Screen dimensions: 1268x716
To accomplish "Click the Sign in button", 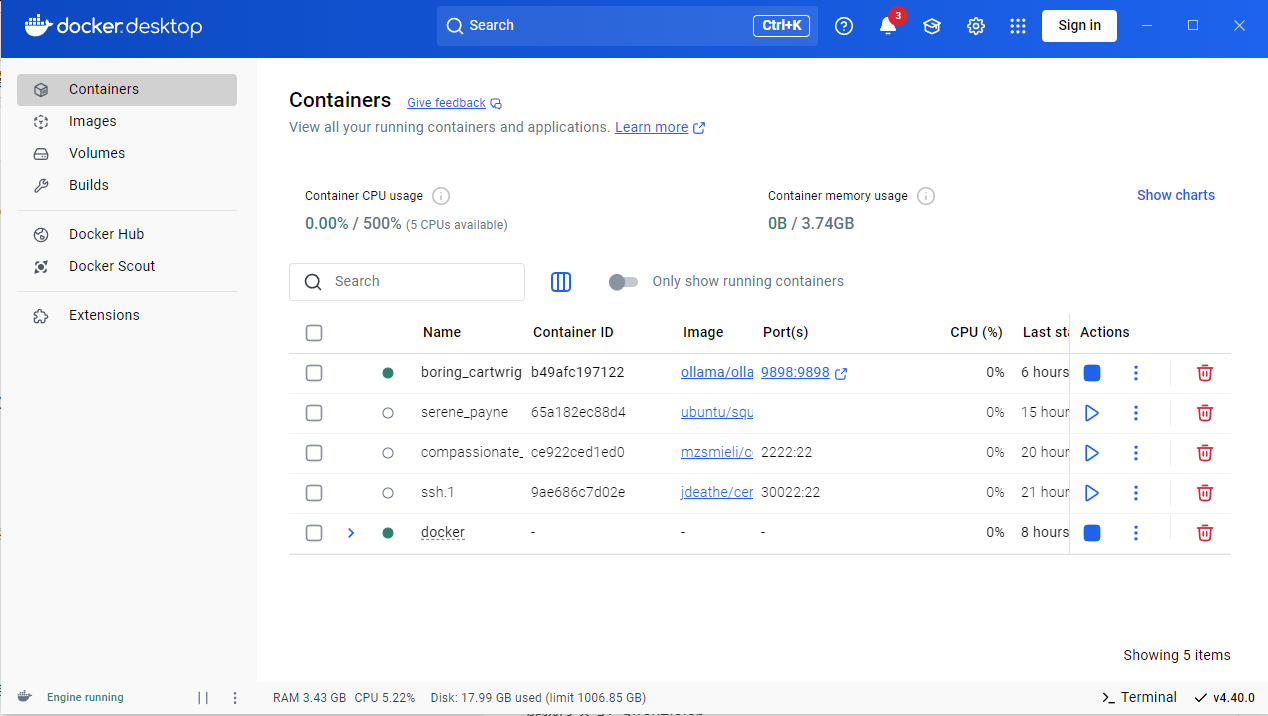I will (1079, 26).
